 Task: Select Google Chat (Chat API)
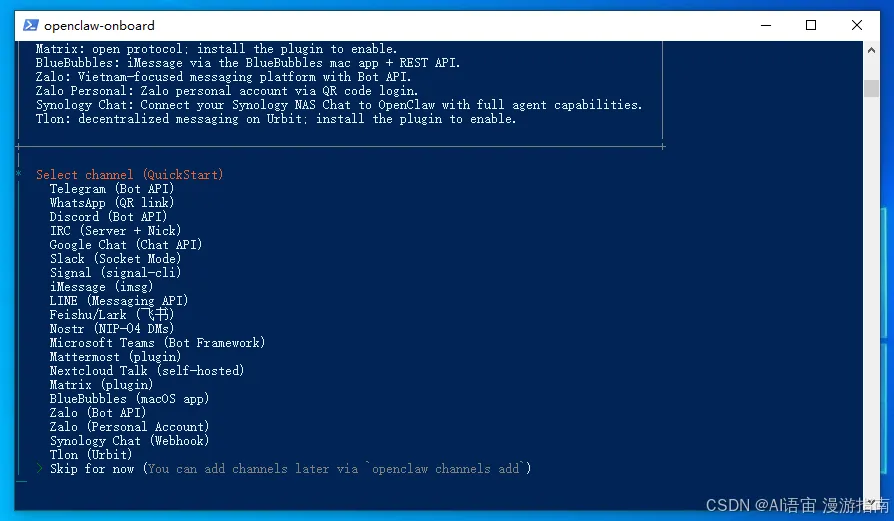click(x=126, y=245)
